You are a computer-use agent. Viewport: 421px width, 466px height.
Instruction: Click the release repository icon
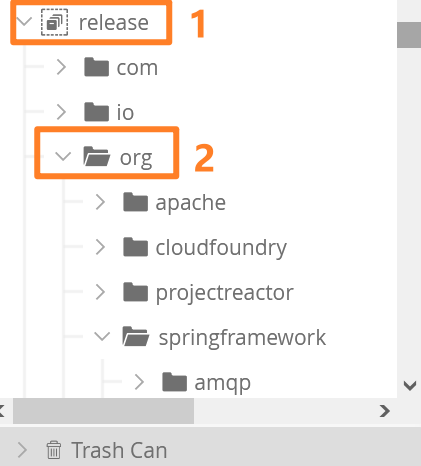tap(54, 22)
